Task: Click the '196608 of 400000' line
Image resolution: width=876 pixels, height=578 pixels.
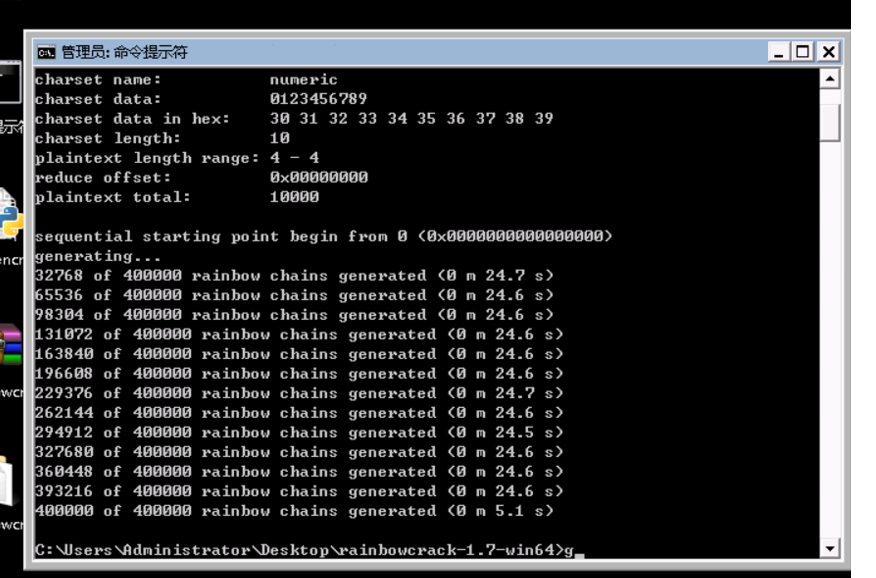Action: coord(299,373)
